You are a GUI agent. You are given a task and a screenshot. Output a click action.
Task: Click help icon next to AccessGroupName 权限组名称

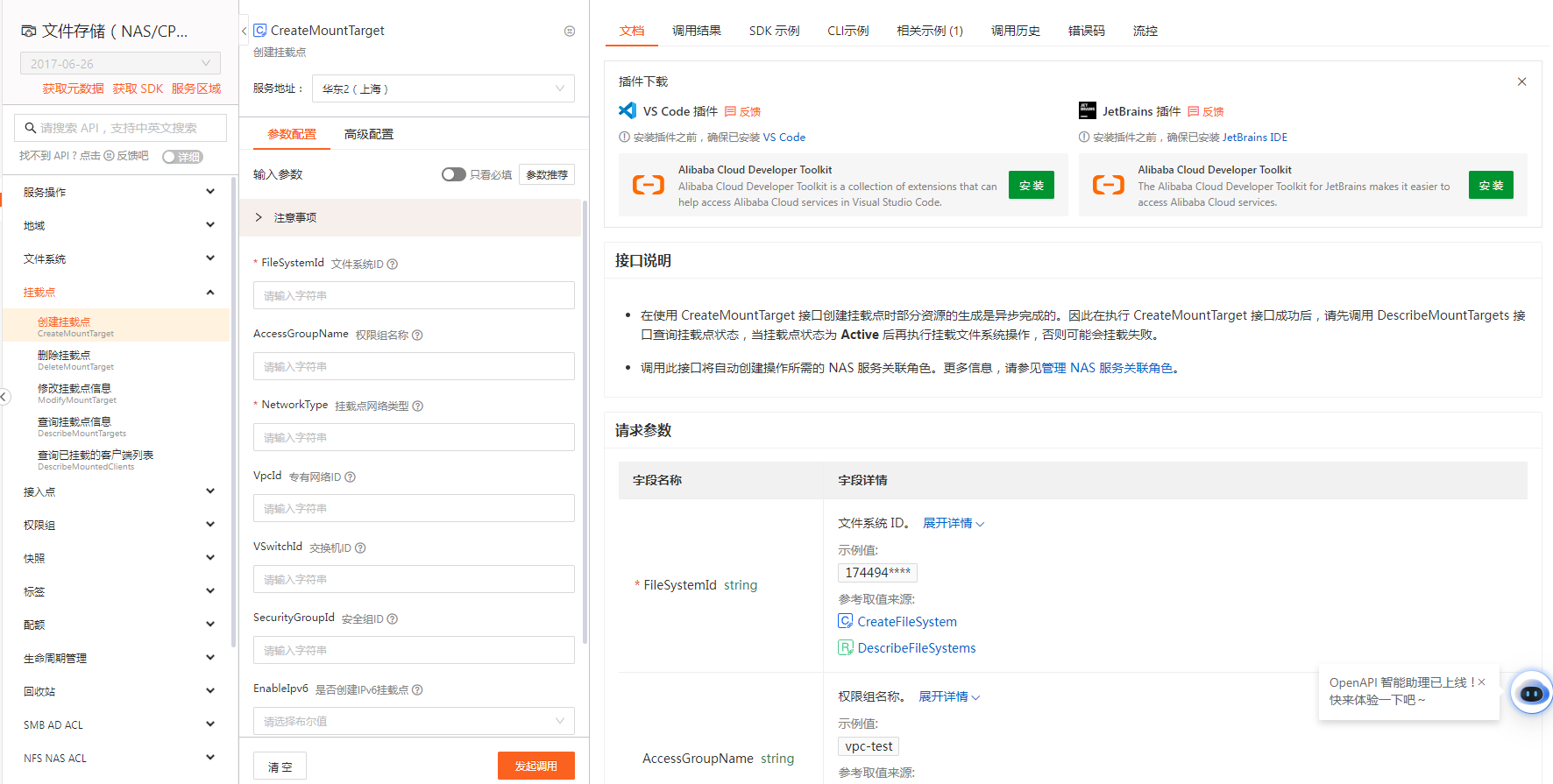coord(417,335)
